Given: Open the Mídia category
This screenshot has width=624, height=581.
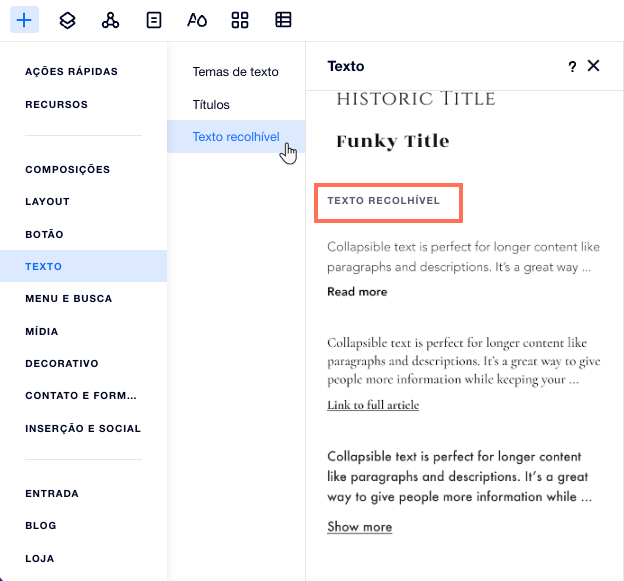Looking at the screenshot, I should 42,331.
